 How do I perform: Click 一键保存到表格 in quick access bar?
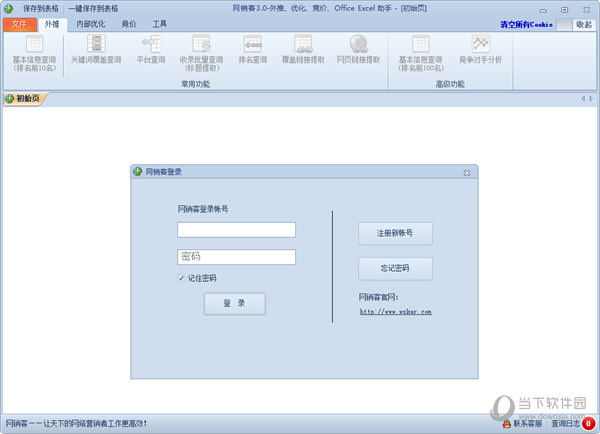click(93, 8)
